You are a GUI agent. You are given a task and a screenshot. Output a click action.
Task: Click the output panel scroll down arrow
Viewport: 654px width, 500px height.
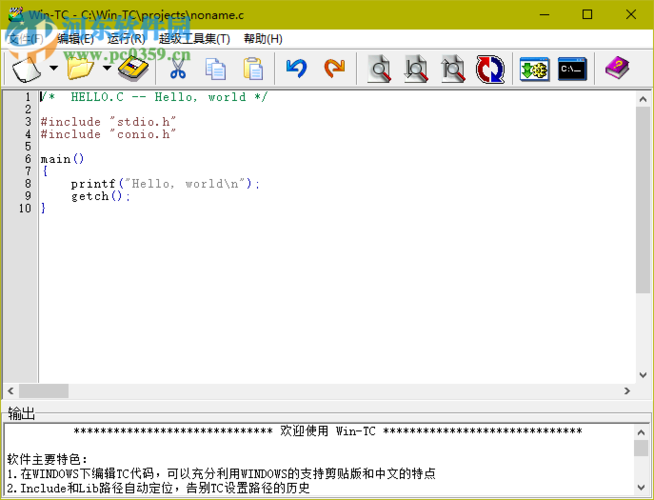pyautogui.click(x=641, y=487)
